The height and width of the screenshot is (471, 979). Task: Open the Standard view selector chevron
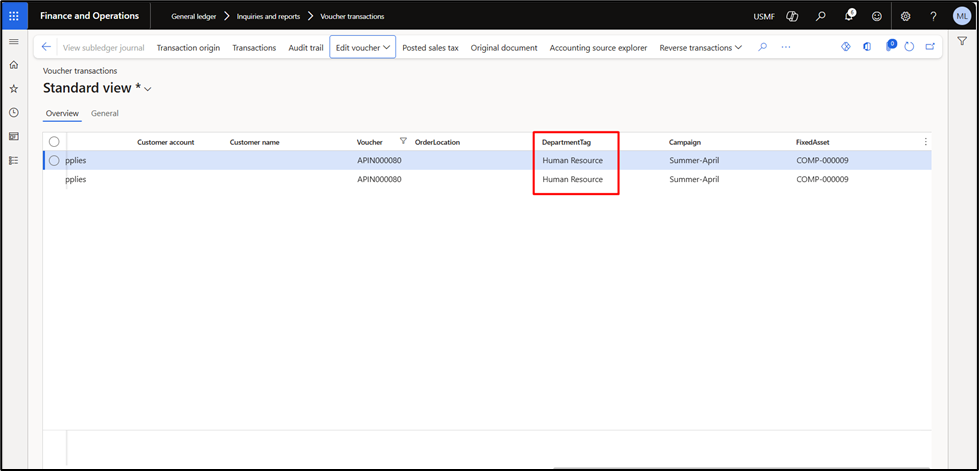[148, 89]
